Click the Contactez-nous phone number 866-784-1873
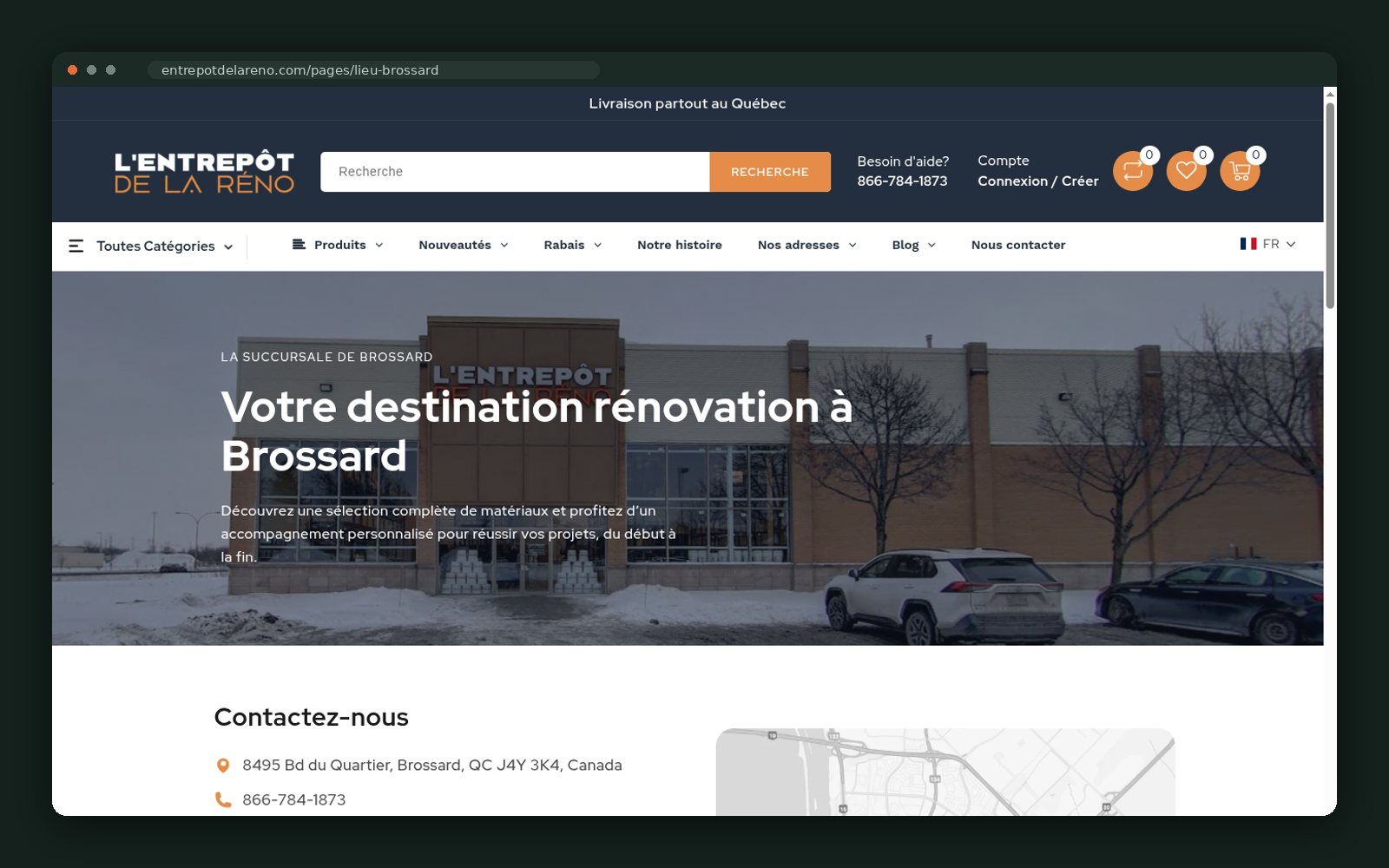The image size is (1389, 868). 294,800
